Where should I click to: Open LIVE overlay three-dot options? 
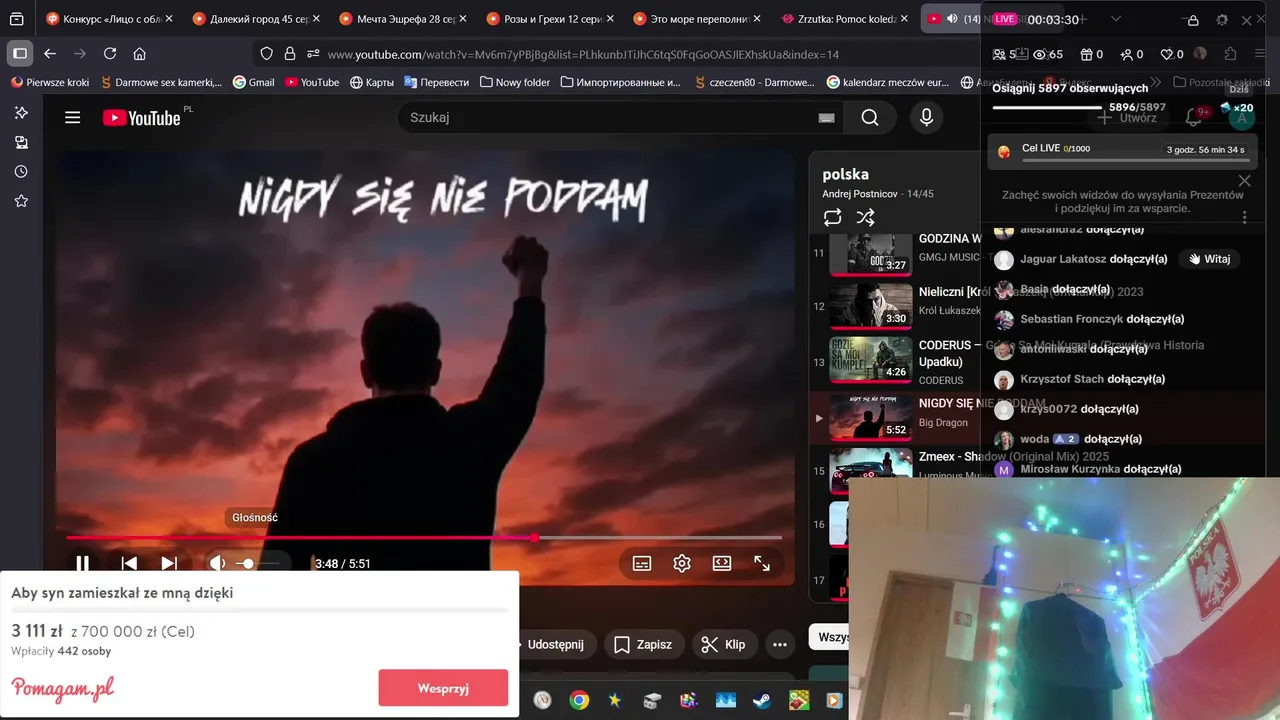tap(1244, 217)
